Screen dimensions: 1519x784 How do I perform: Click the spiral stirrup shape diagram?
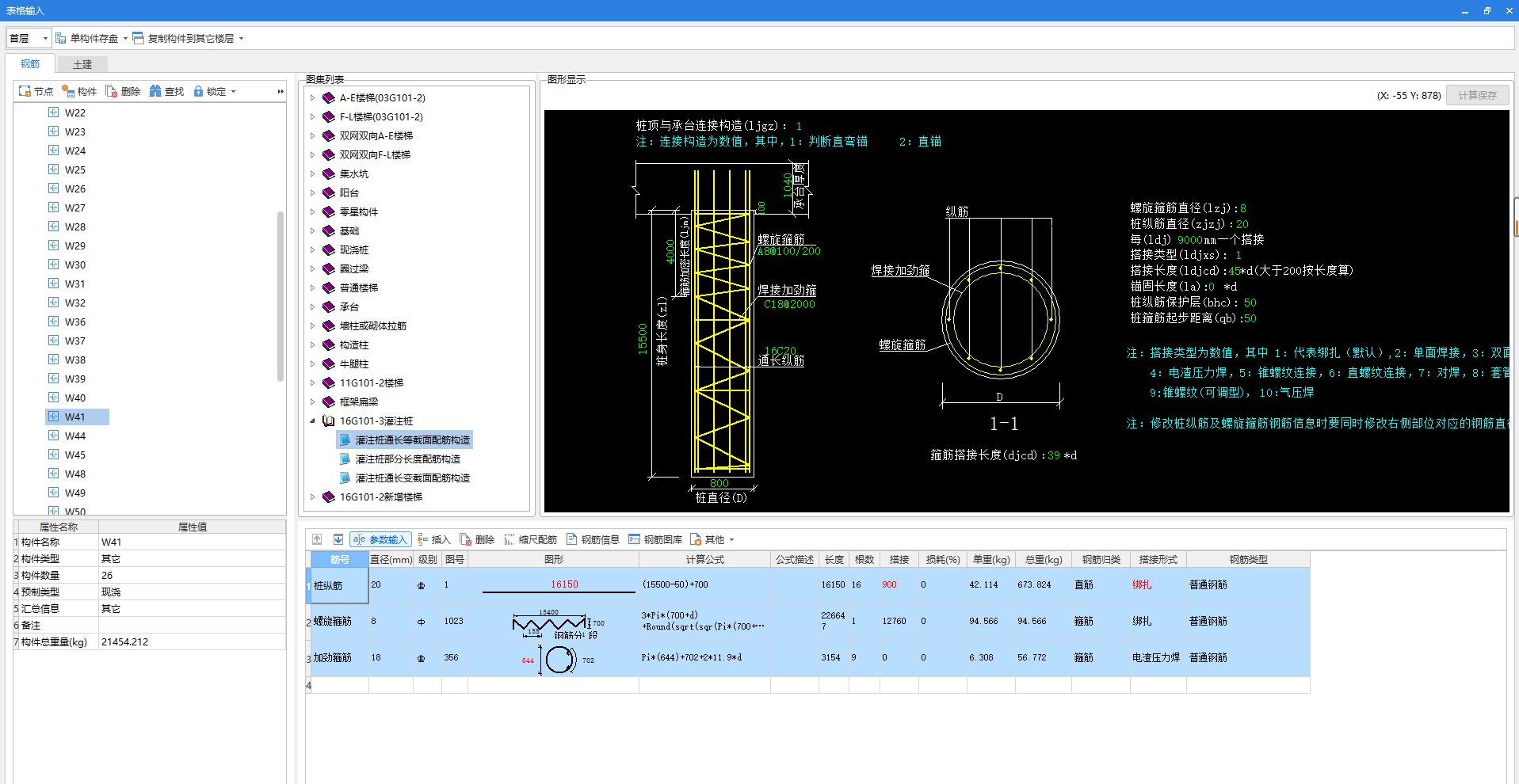pos(553,622)
